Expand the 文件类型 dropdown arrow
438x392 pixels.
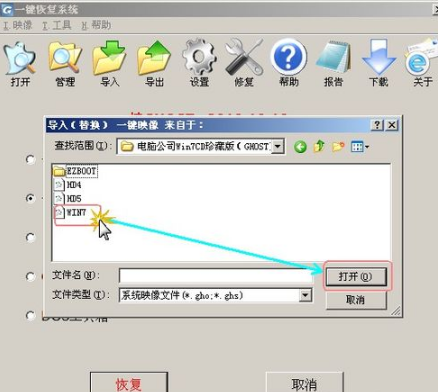pos(305,295)
